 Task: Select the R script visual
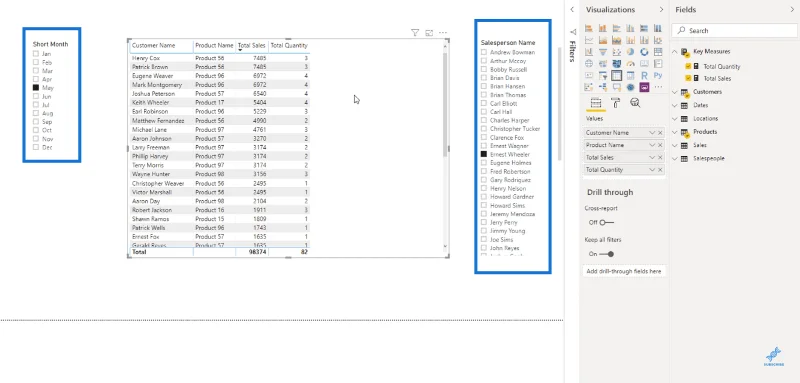pyautogui.click(x=644, y=75)
